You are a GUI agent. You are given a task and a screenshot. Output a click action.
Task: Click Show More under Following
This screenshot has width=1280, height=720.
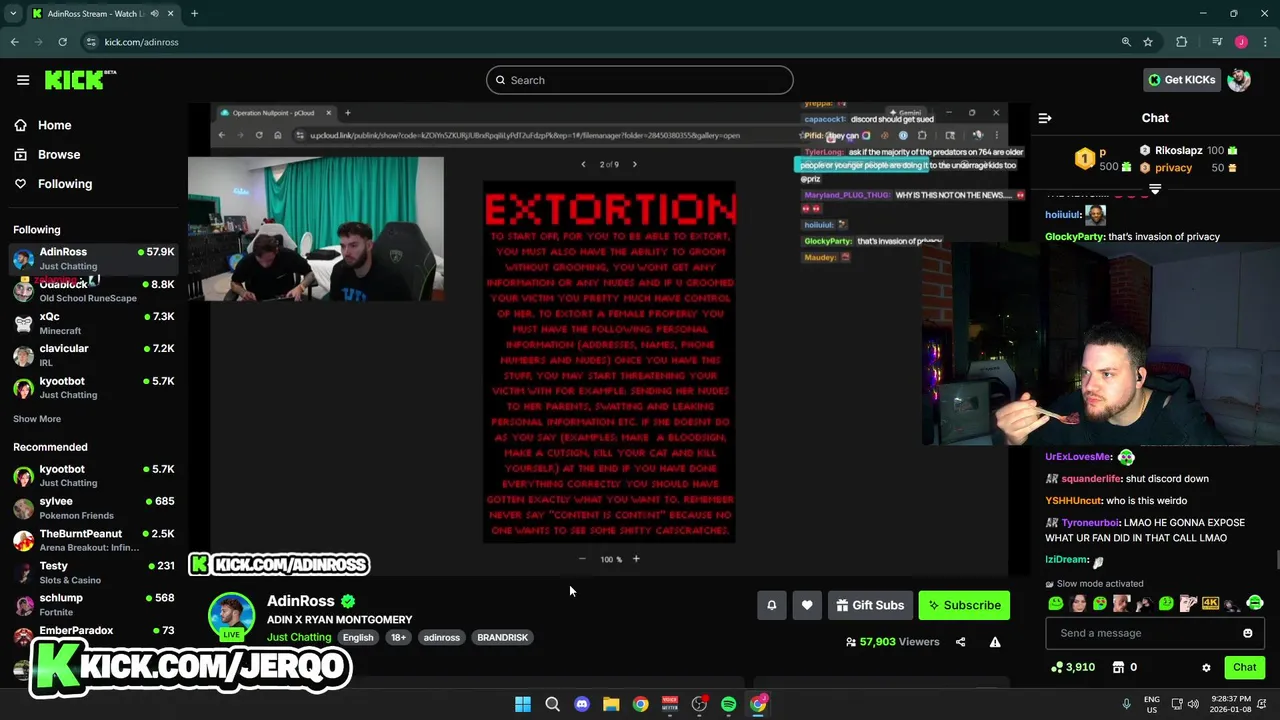point(37,419)
